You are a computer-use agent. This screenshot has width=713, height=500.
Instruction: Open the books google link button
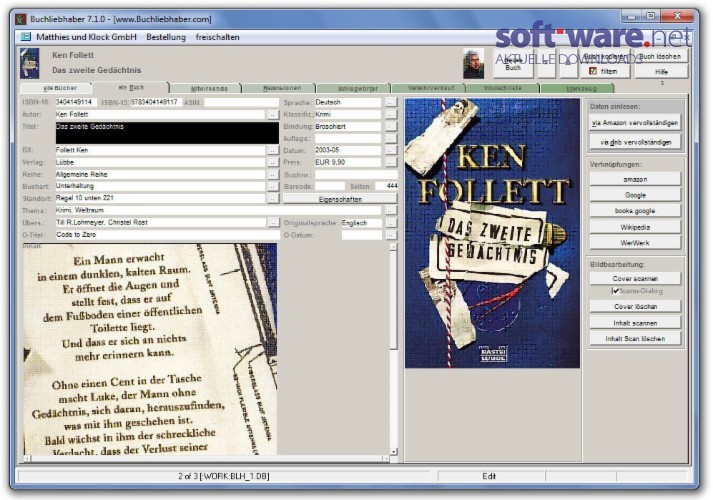point(635,211)
